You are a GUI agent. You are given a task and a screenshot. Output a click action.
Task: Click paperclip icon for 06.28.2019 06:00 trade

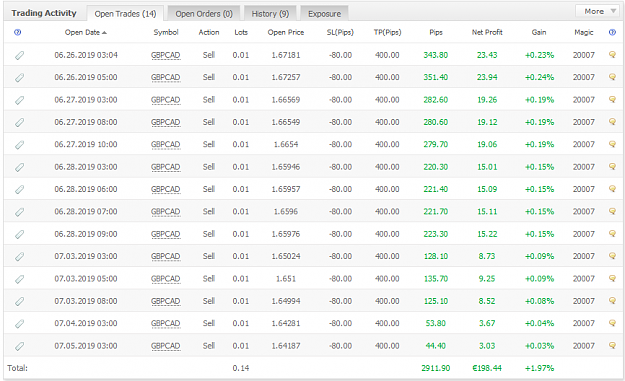click(19, 189)
